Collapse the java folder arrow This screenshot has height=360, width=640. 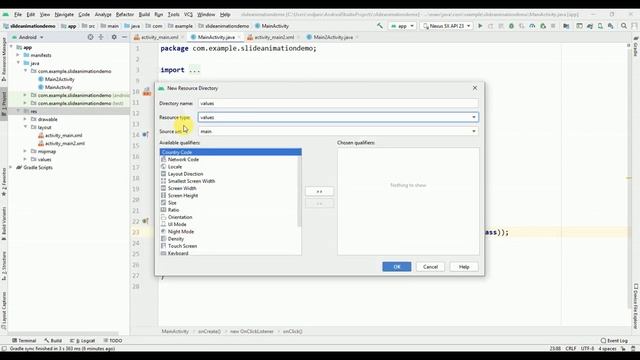(x=18, y=63)
